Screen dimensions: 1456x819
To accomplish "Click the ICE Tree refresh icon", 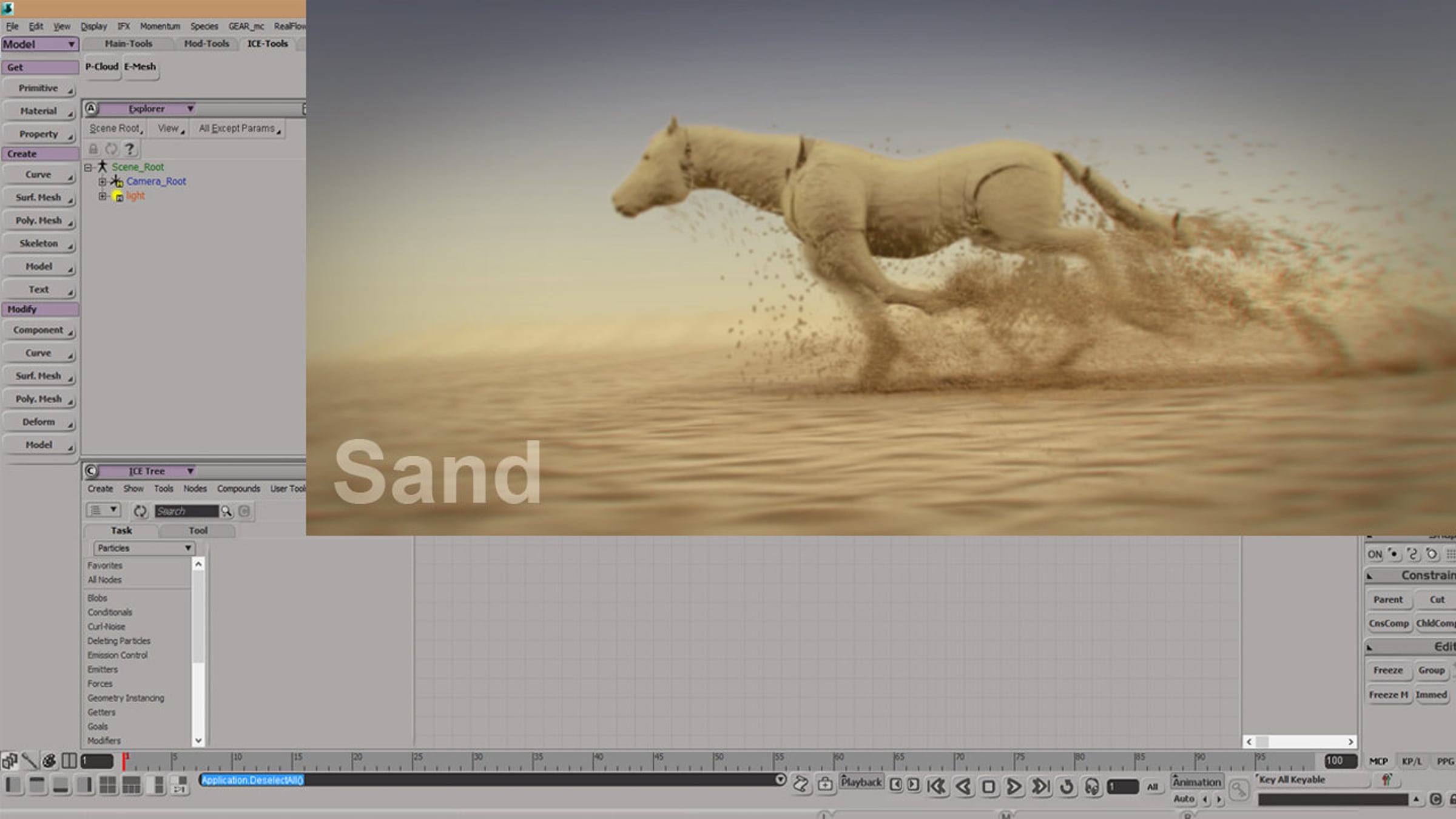I will pos(140,511).
